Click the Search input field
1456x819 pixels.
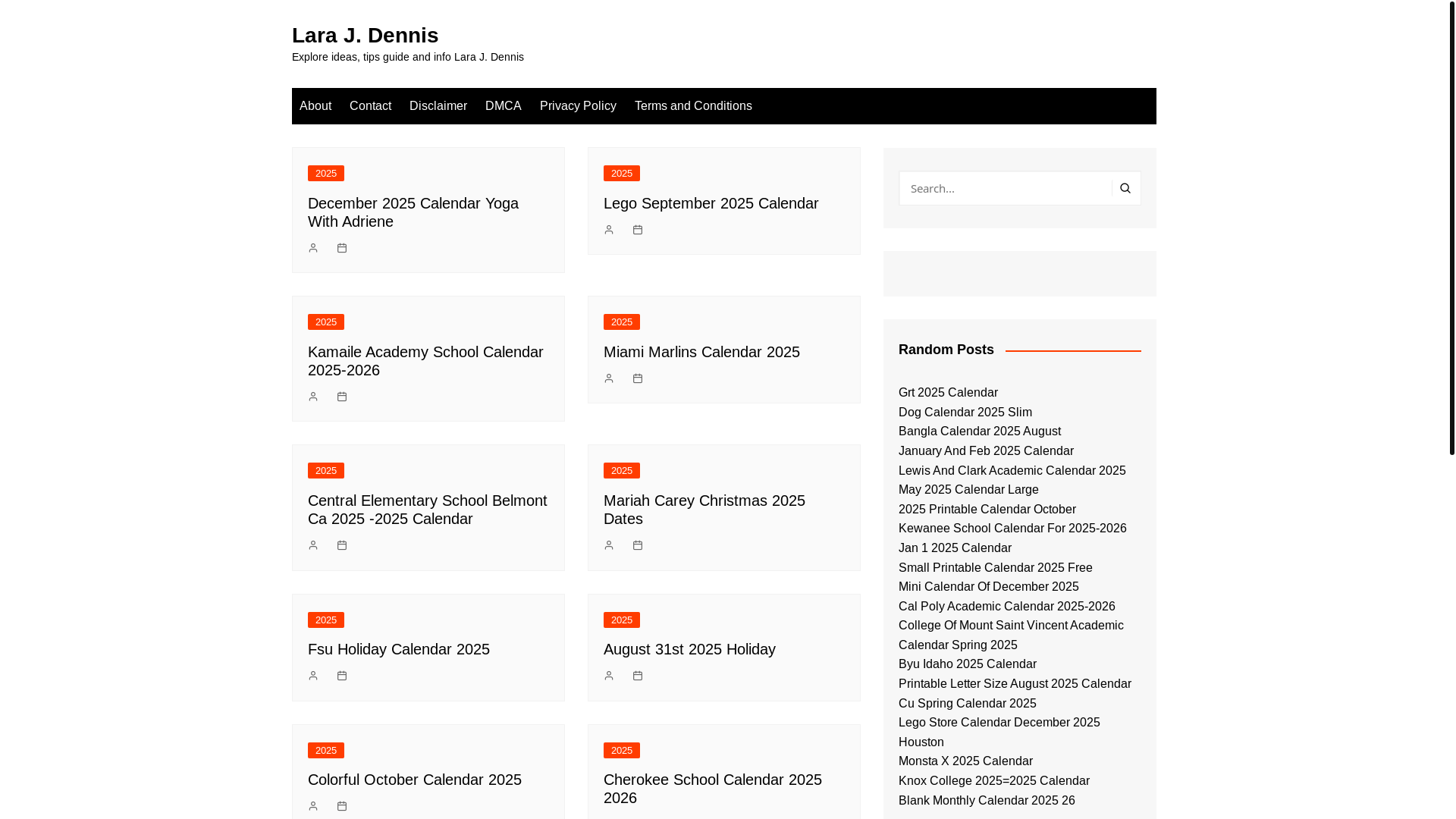tap(1006, 188)
